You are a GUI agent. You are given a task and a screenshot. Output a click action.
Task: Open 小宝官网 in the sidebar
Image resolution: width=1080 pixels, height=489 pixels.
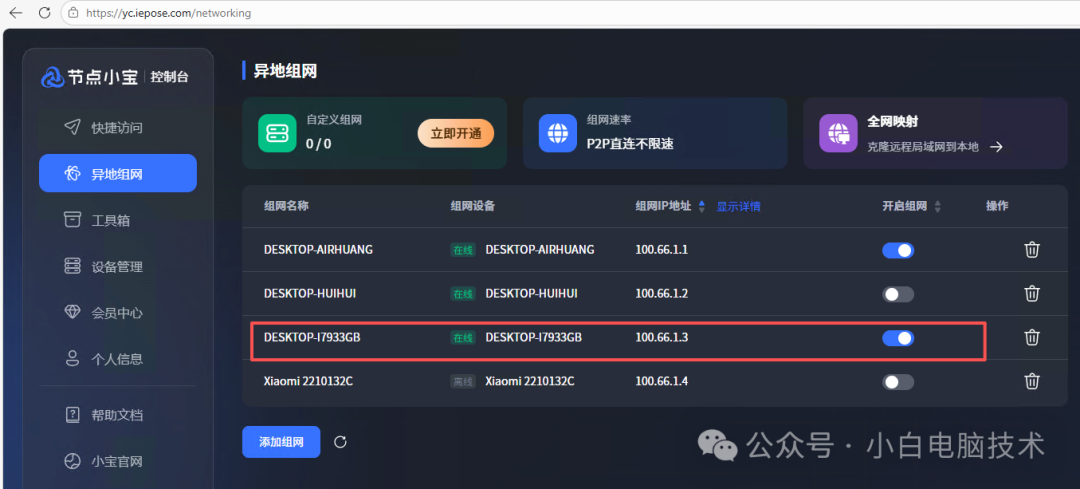click(118, 461)
